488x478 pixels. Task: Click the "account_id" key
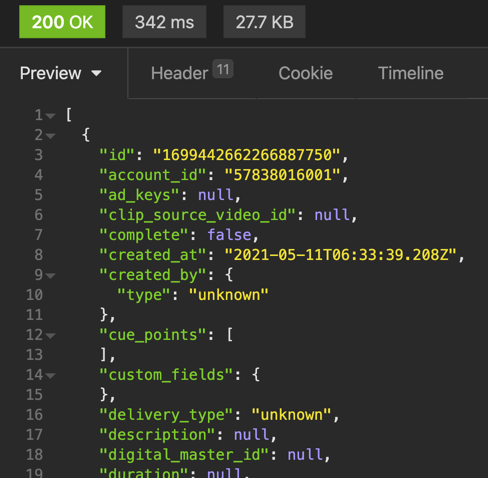pyautogui.click(x=153, y=175)
